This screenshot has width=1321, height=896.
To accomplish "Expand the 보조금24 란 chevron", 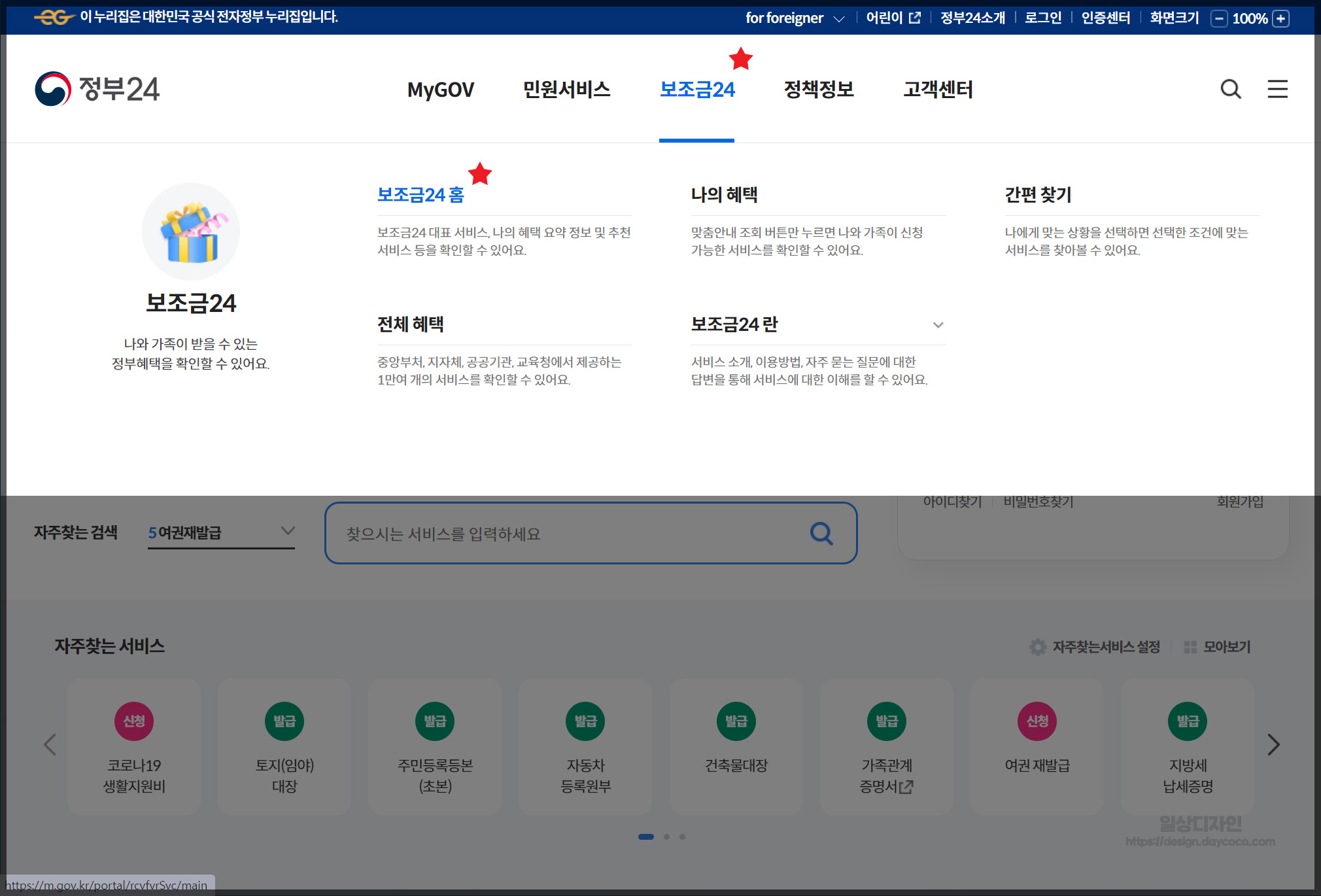I will [x=938, y=325].
